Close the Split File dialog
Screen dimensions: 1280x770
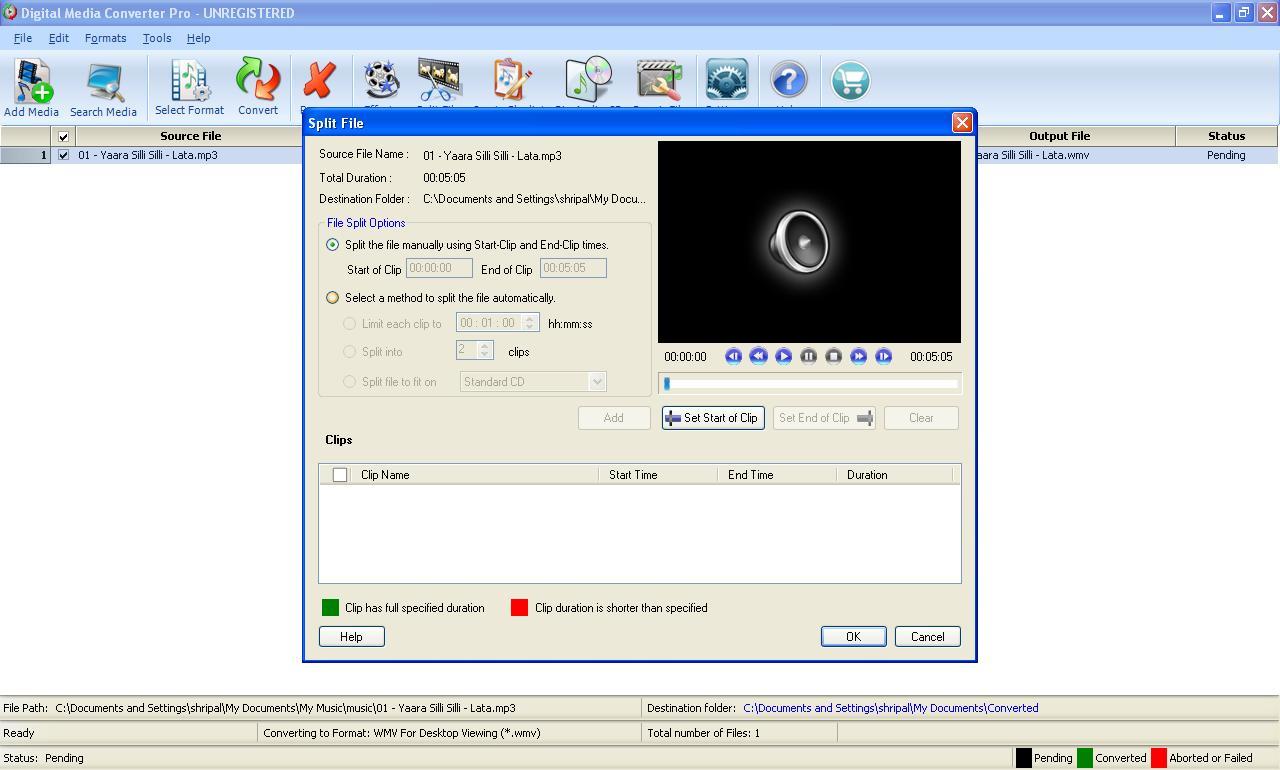[962, 122]
